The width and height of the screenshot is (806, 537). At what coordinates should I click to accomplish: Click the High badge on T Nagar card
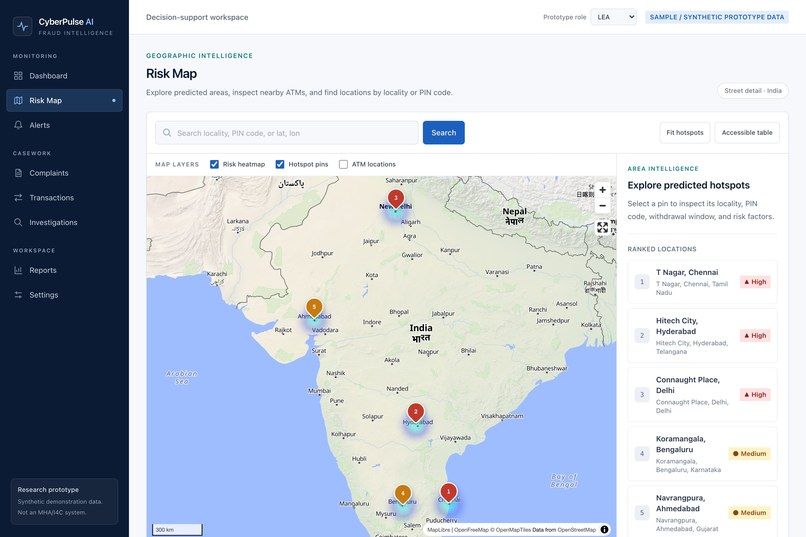click(755, 282)
